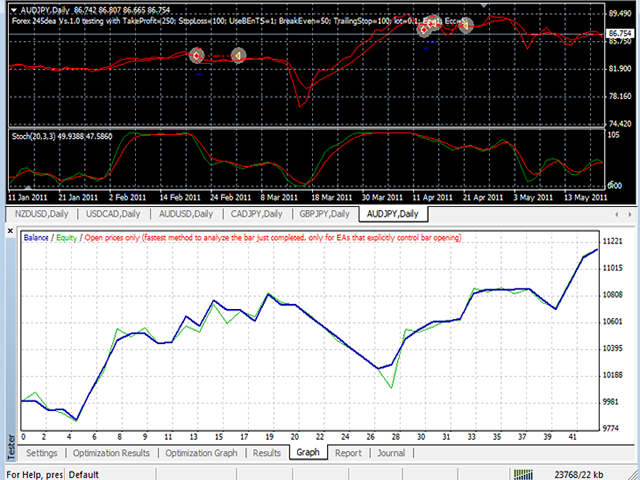This screenshot has height=480, width=640.
Task: Open the Optimization Results tab
Action: (x=111, y=453)
